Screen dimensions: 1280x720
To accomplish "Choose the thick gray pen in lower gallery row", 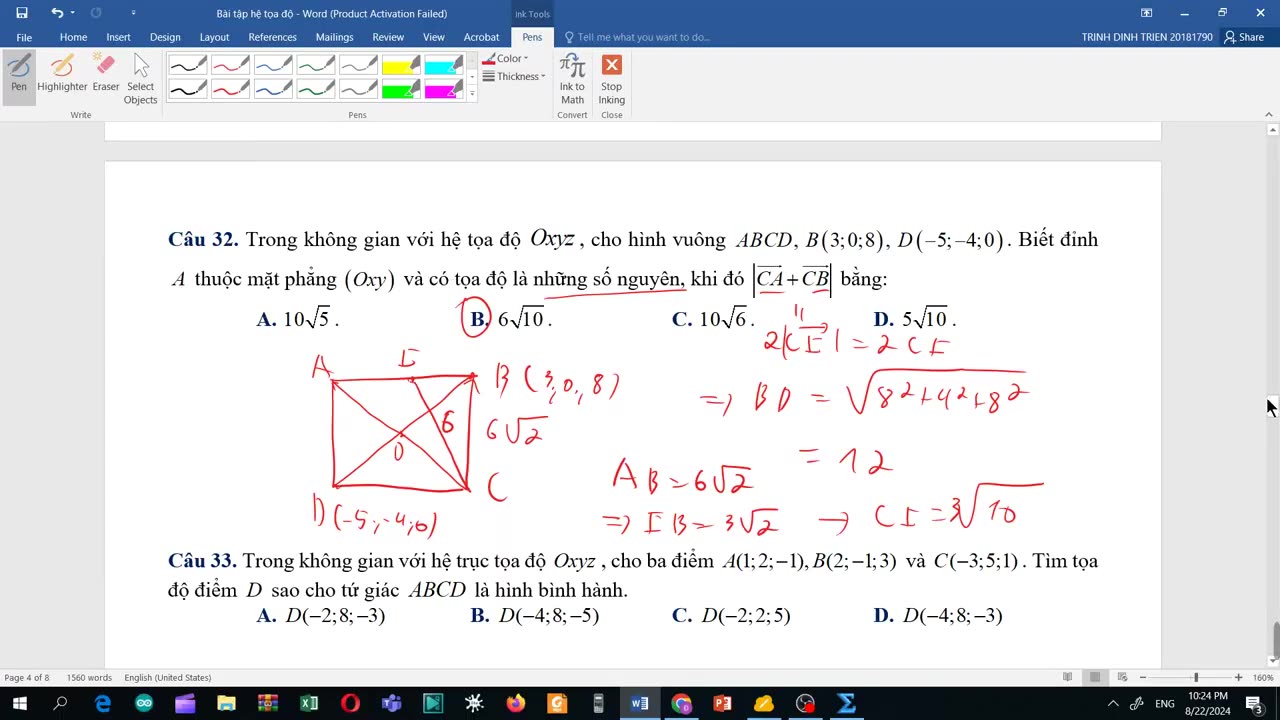I will point(358,89).
